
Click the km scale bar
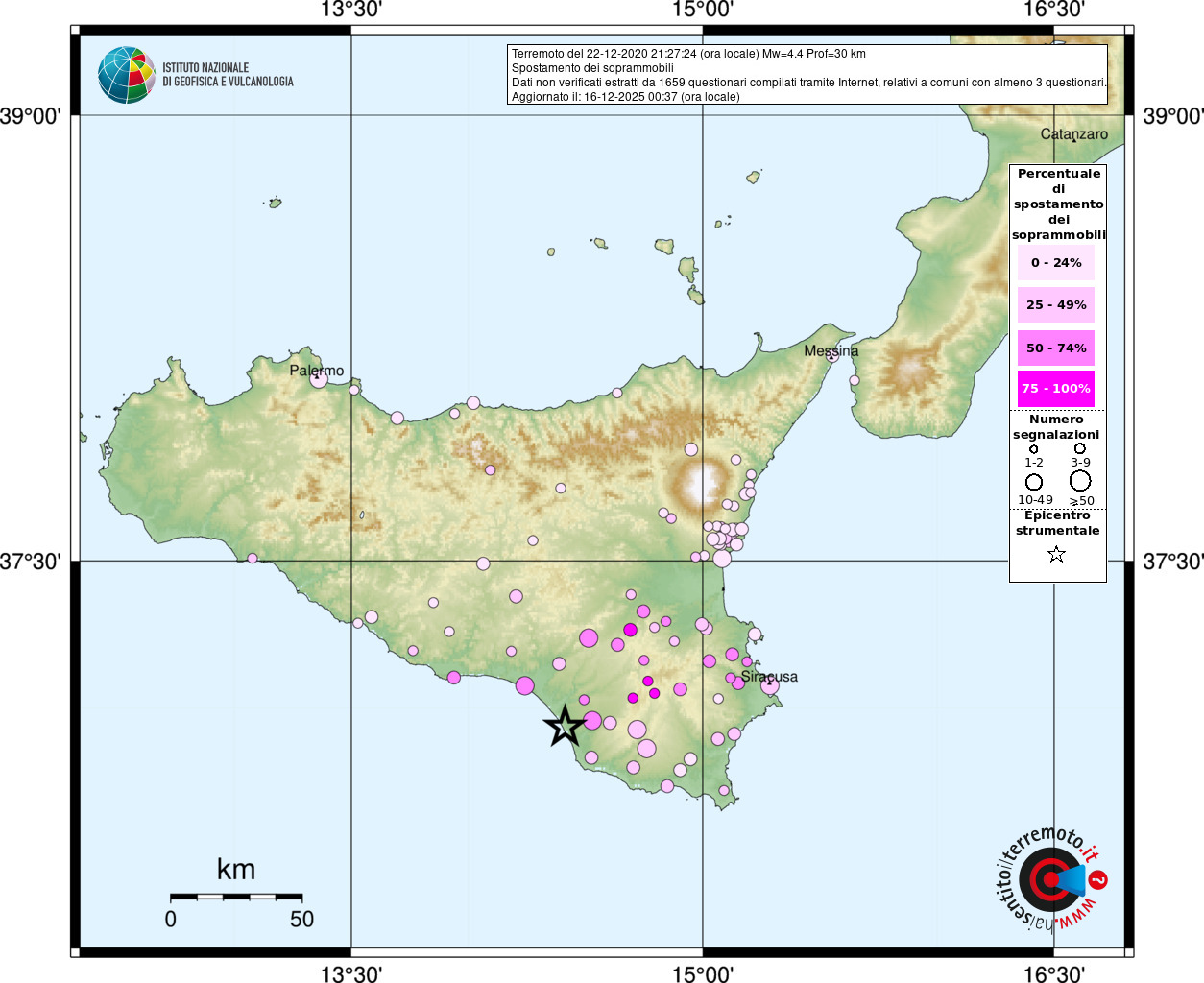(236, 897)
